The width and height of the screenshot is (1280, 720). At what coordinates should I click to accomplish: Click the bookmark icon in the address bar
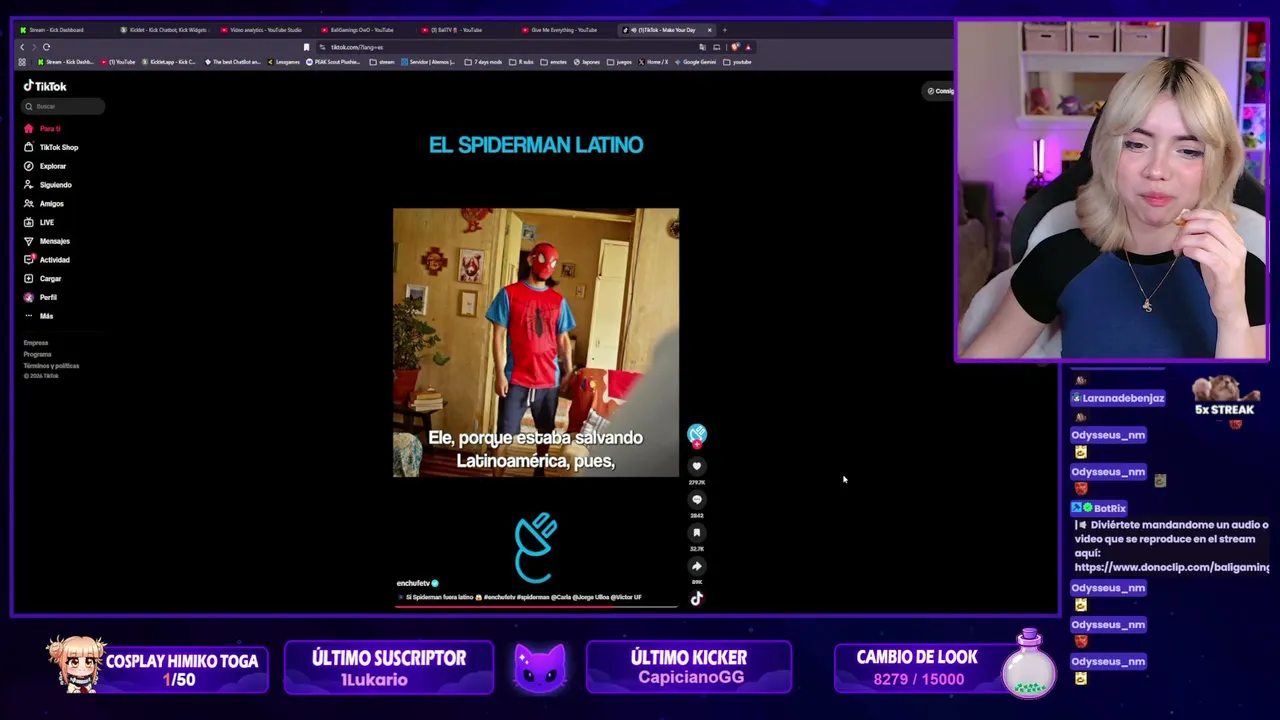point(306,47)
